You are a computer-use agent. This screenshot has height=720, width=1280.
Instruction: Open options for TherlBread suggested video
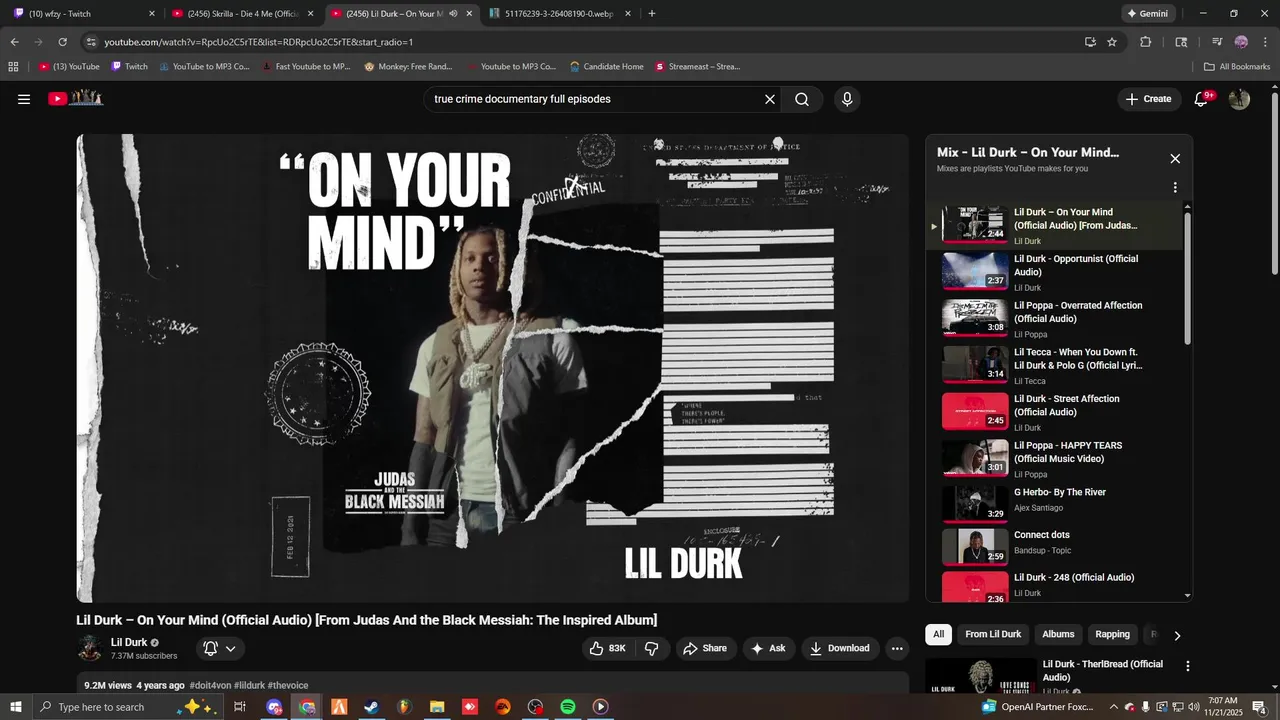pyautogui.click(x=1188, y=666)
